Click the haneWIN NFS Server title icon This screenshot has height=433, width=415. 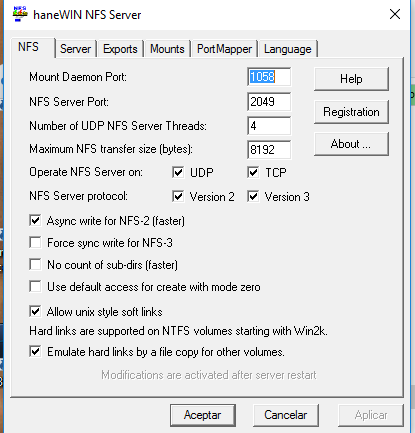20,14
